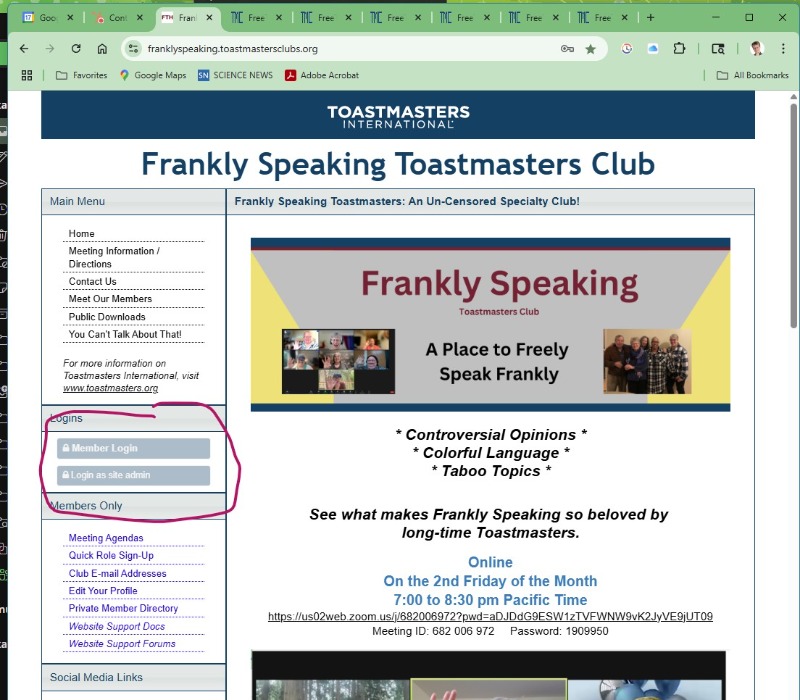Go to the browser home page icon
This screenshot has height=700, width=800.
[102, 48]
